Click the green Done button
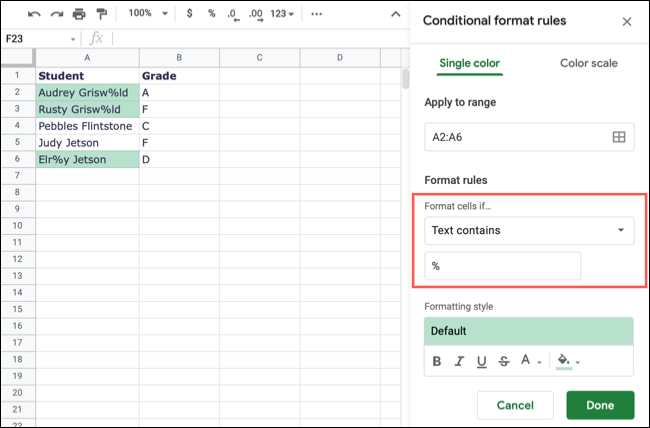Image resolution: width=650 pixels, height=428 pixels. coord(600,404)
